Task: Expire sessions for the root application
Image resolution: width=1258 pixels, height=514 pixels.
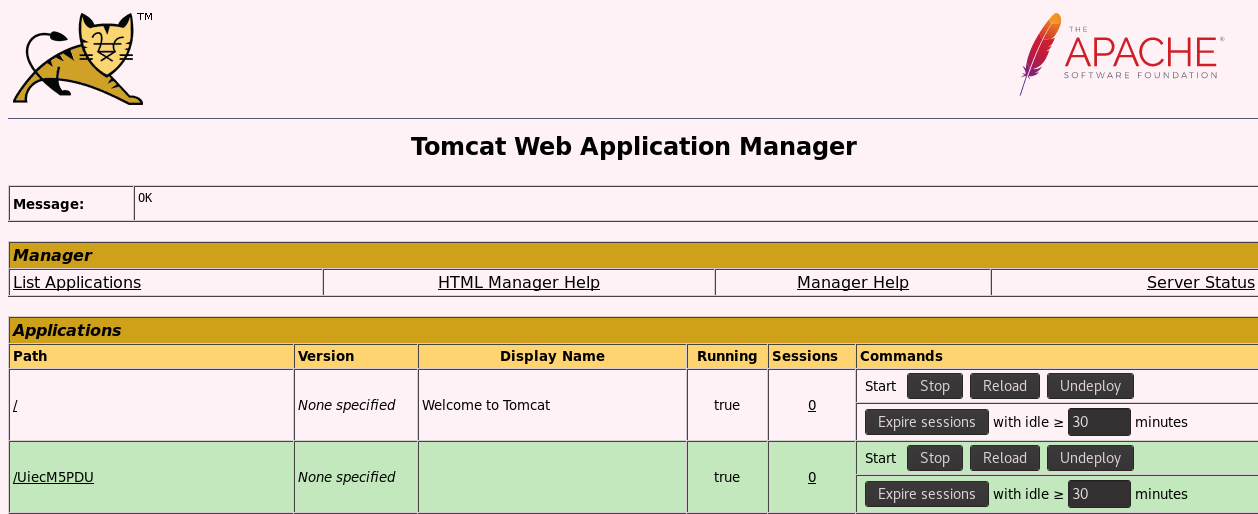Action: point(927,422)
